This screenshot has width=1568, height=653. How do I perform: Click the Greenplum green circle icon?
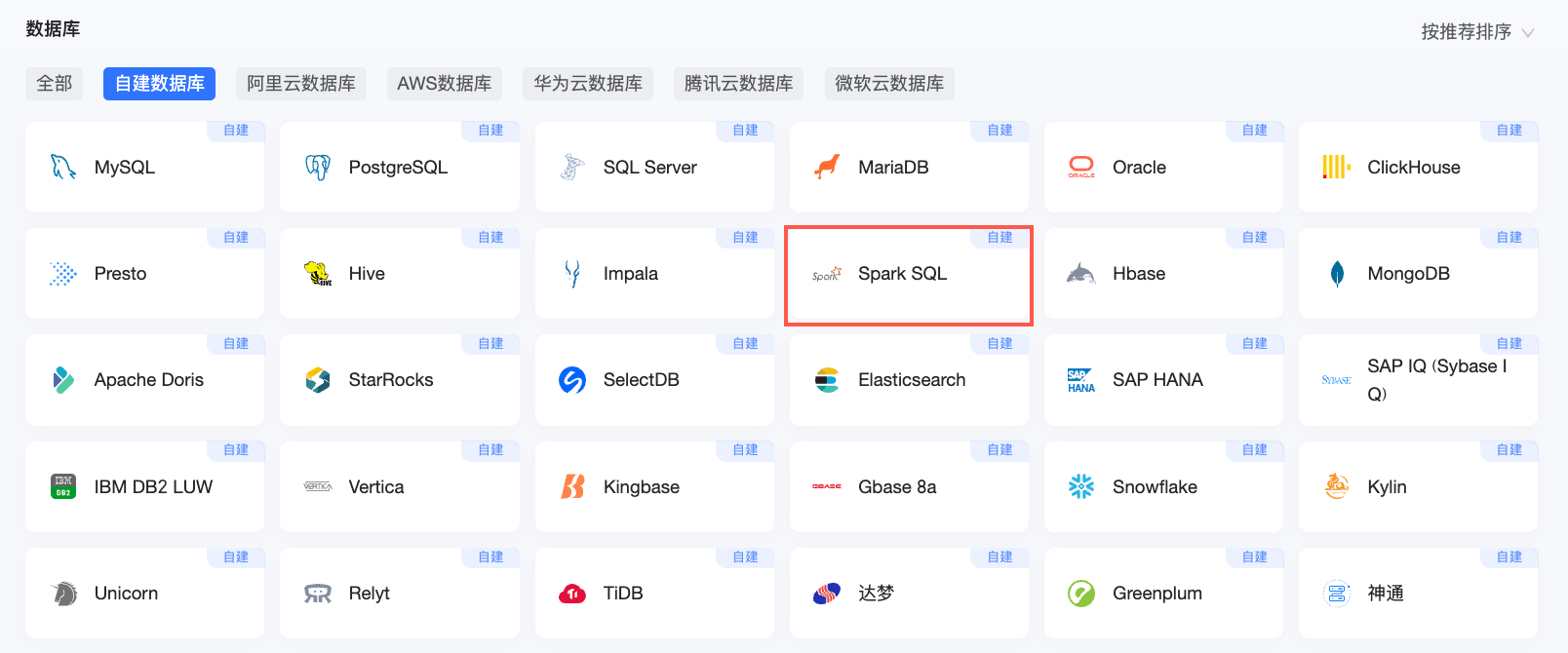pyautogui.click(x=1081, y=594)
